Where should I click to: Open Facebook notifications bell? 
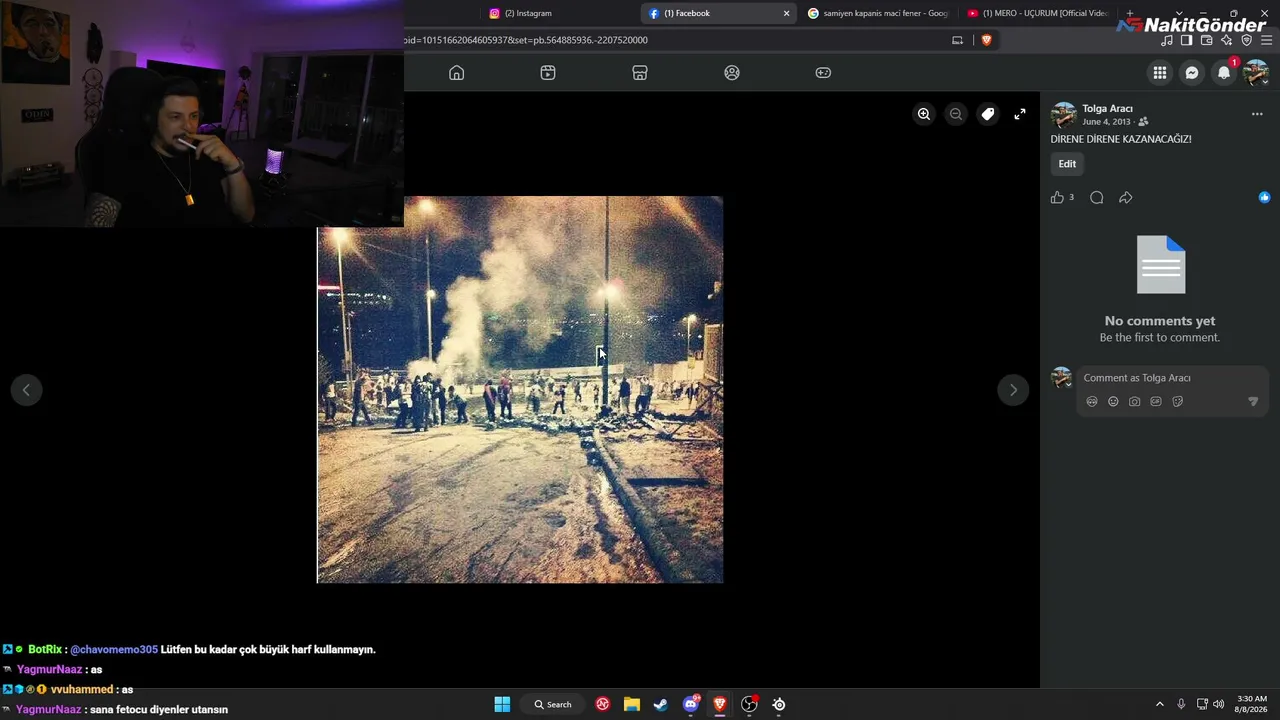coord(1224,73)
